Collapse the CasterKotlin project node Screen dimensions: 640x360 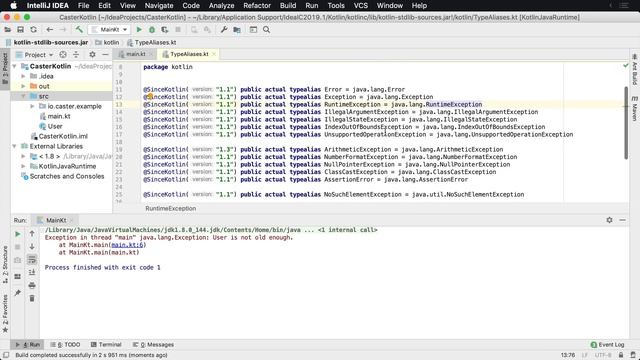click(15, 66)
